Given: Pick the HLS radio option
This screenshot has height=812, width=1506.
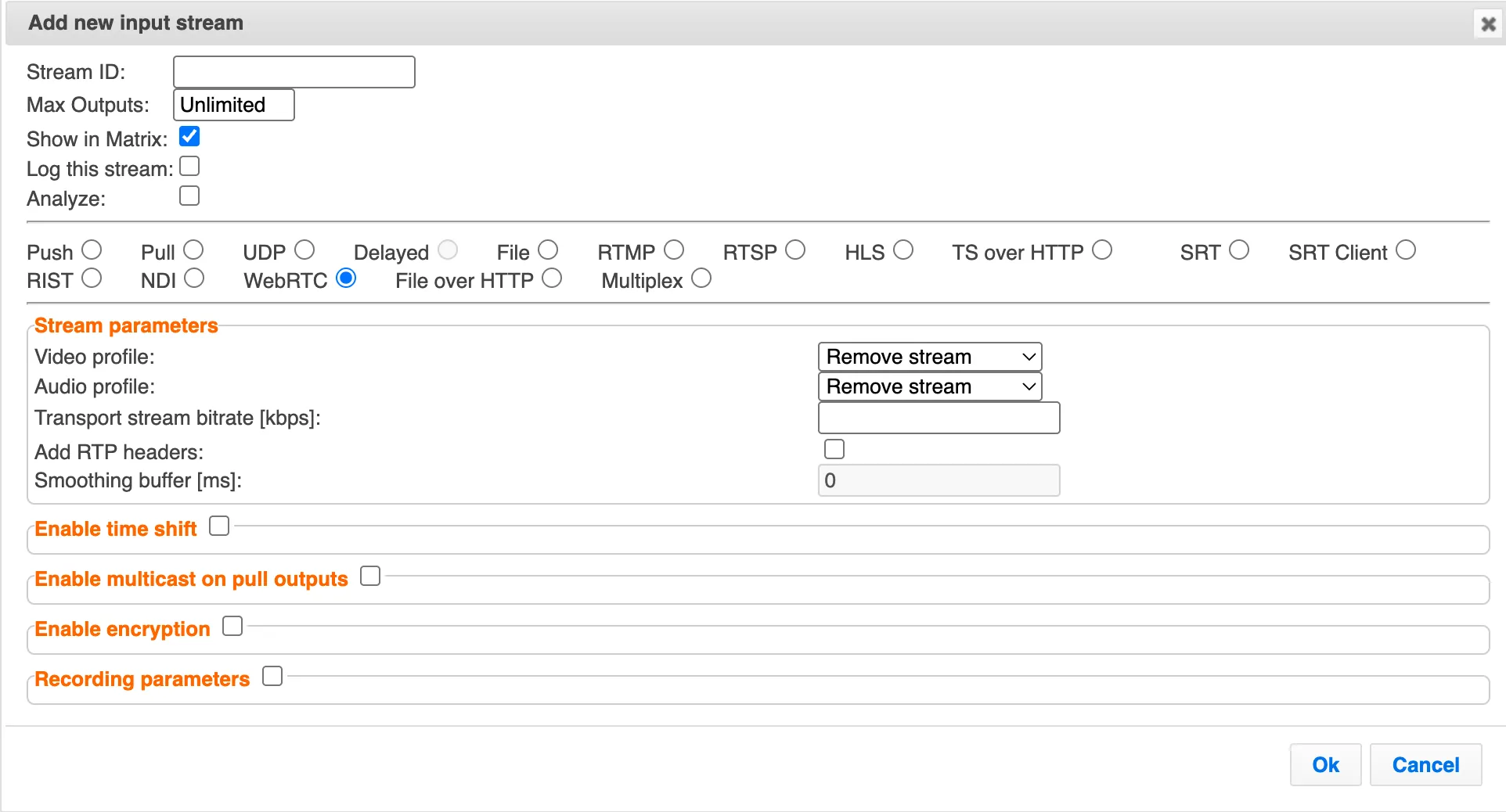Looking at the screenshot, I should [903, 250].
